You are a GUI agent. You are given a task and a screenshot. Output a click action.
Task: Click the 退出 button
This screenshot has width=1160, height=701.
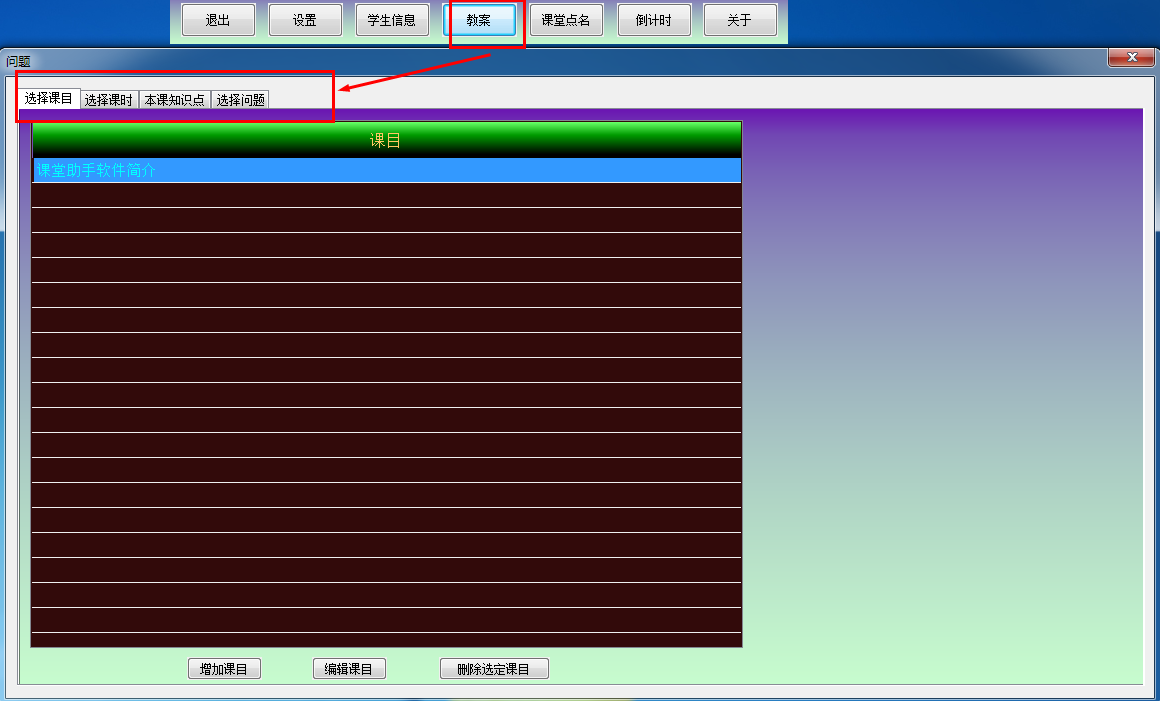point(218,20)
